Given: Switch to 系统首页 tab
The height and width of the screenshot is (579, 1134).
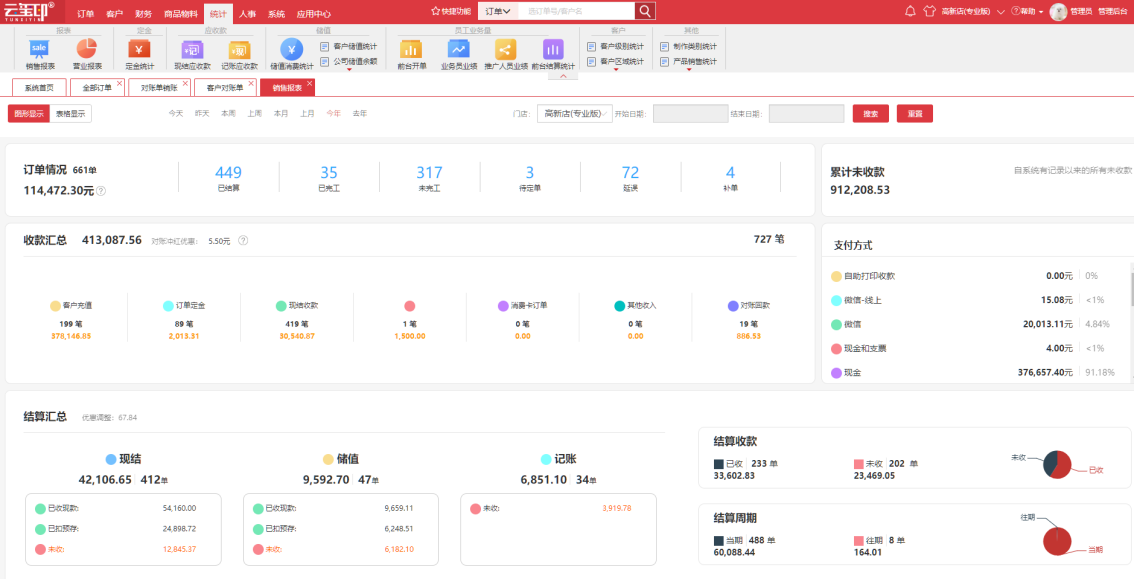Looking at the screenshot, I should click(39, 87).
